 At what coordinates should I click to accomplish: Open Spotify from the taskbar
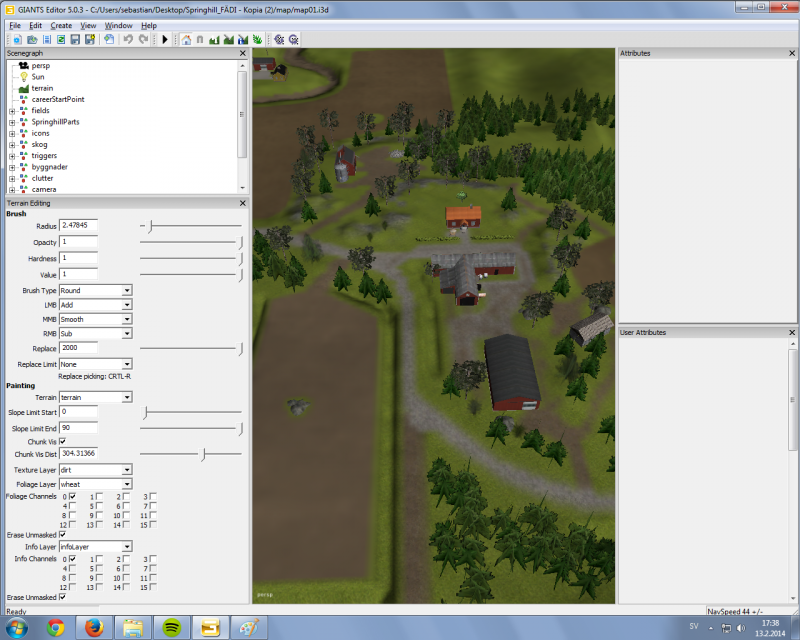click(x=172, y=627)
